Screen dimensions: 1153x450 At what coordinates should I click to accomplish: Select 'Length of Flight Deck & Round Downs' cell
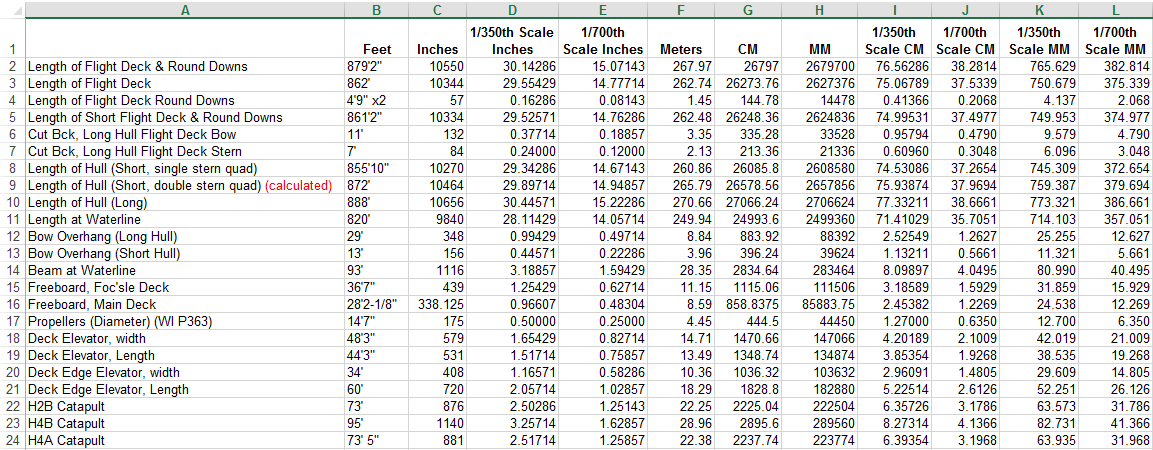click(185, 67)
